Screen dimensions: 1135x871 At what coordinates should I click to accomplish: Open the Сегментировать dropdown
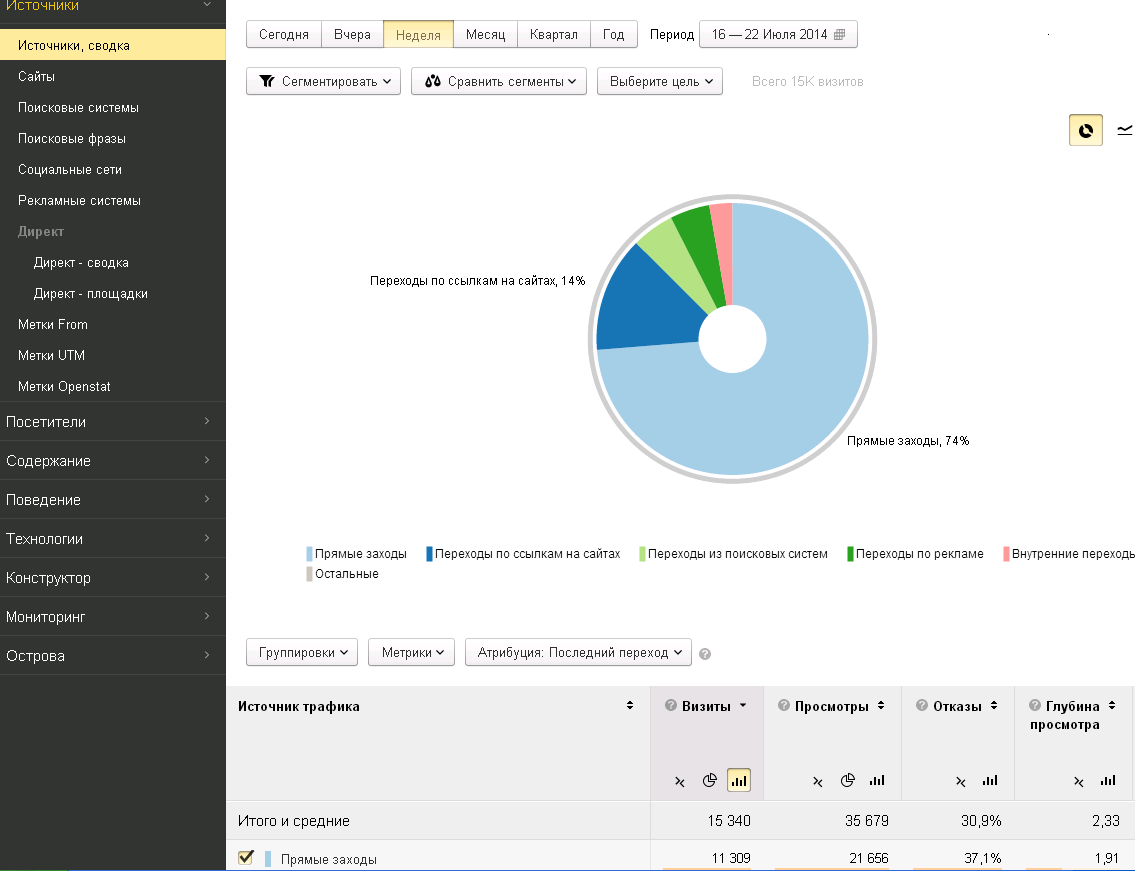(x=323, y=82)
